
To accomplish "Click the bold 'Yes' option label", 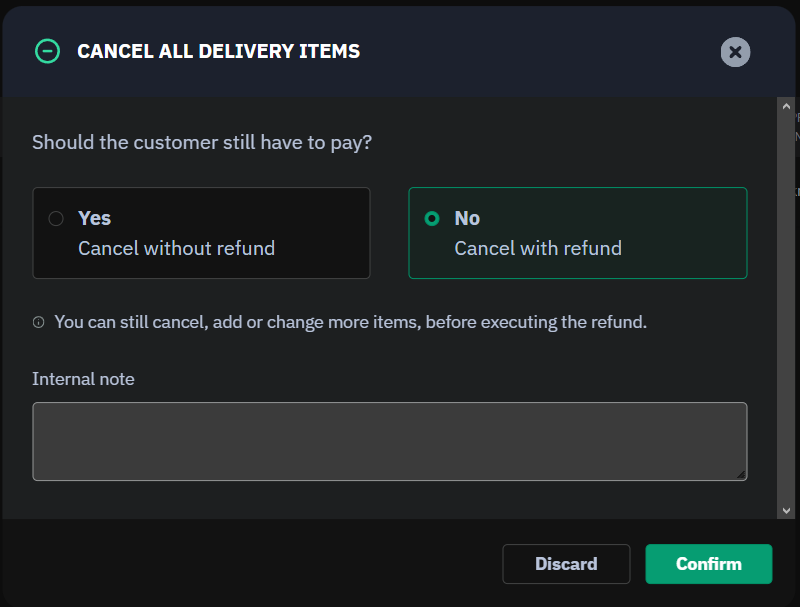I will [95, 218].
